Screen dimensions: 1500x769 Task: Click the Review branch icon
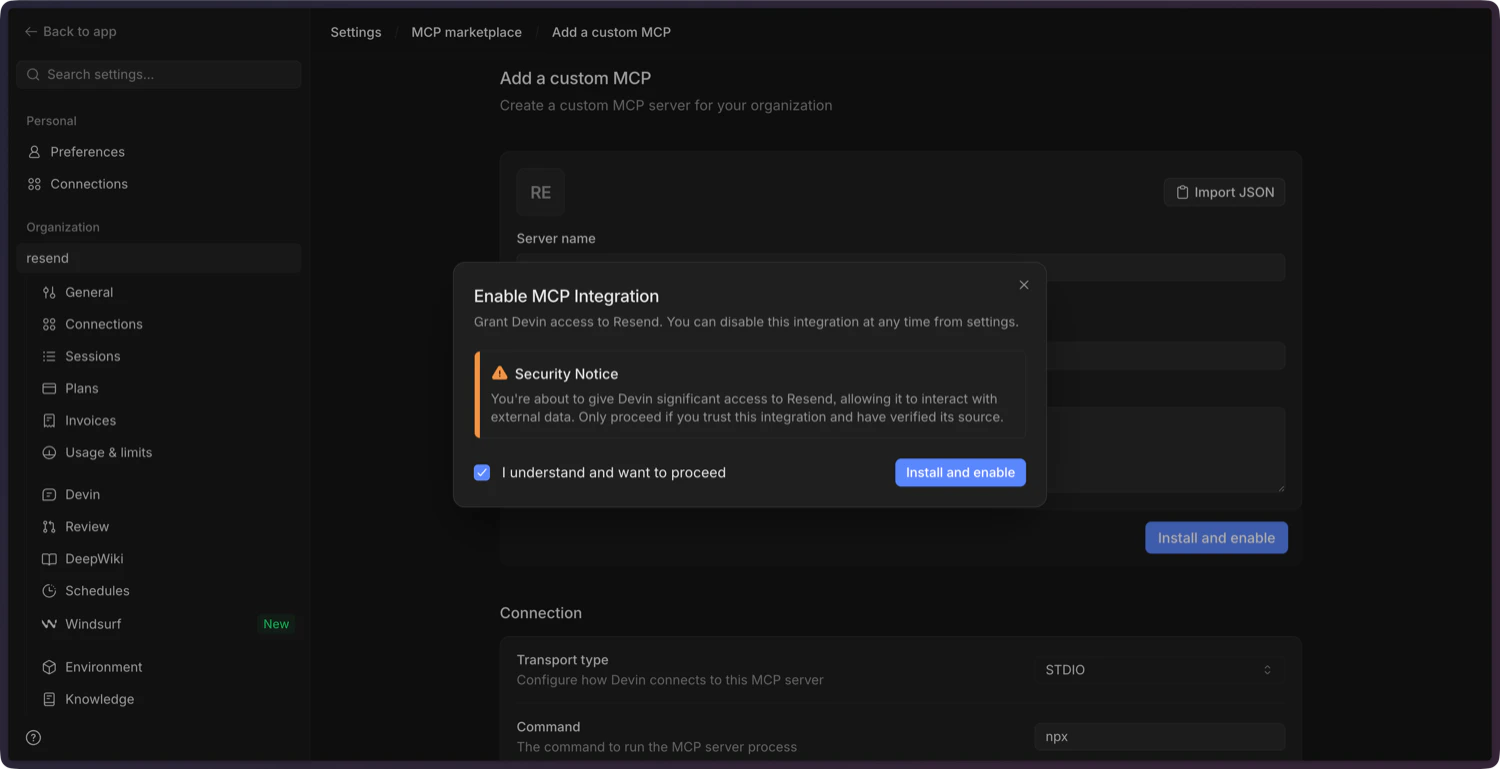click(x=49, y=527)
